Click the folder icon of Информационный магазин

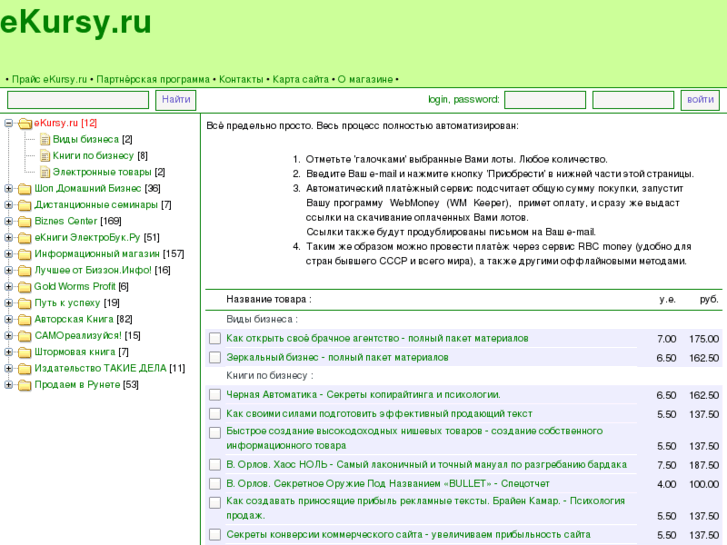point(25,254)
